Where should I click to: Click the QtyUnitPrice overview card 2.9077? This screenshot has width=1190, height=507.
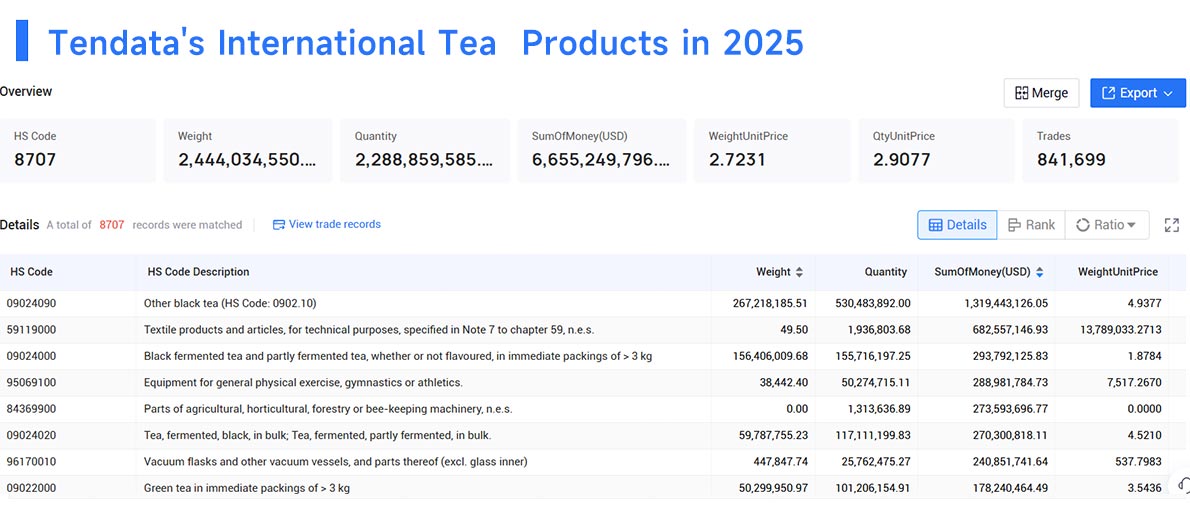(937, 150)
